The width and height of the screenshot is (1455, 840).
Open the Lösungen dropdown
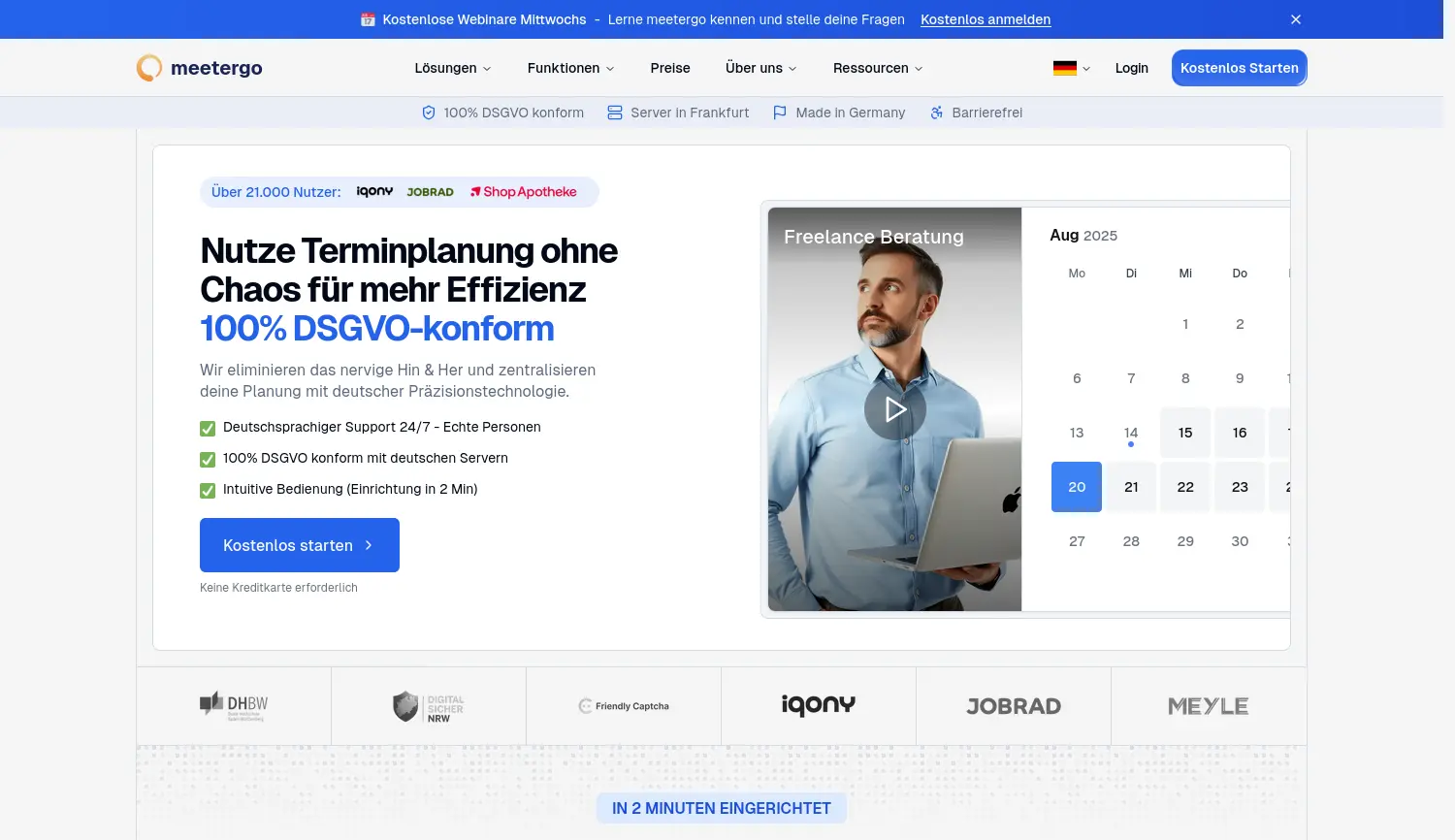[452, 68]
